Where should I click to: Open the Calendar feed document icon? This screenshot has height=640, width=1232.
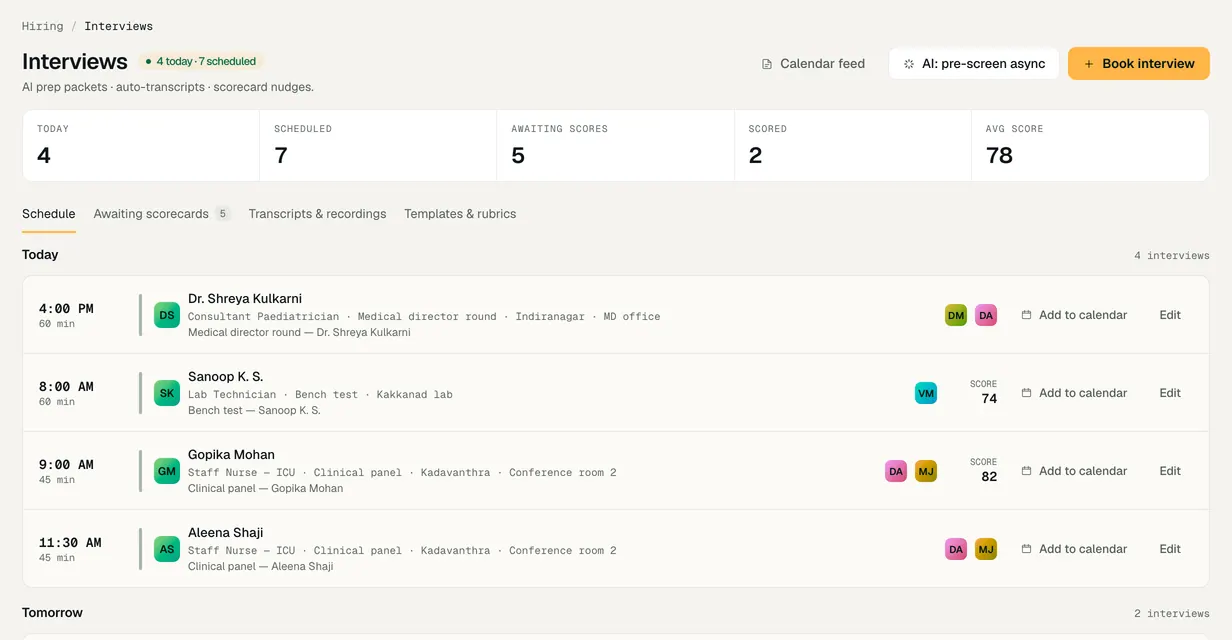767,64
